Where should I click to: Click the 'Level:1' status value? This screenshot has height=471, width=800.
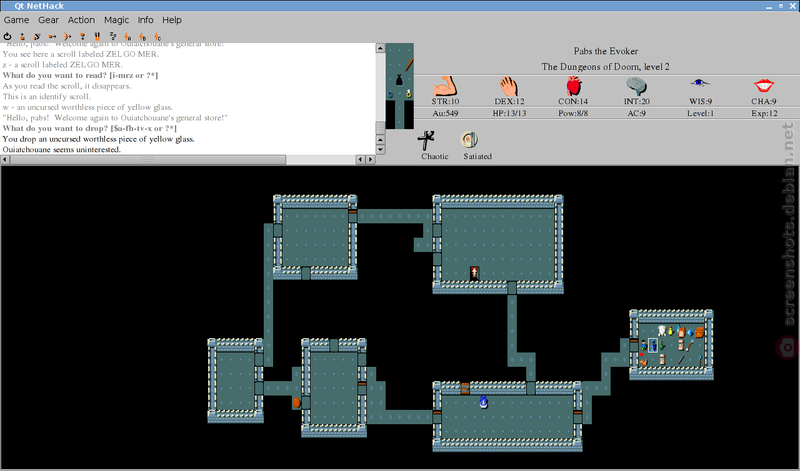pyautogui.click(x=701, y=113)
